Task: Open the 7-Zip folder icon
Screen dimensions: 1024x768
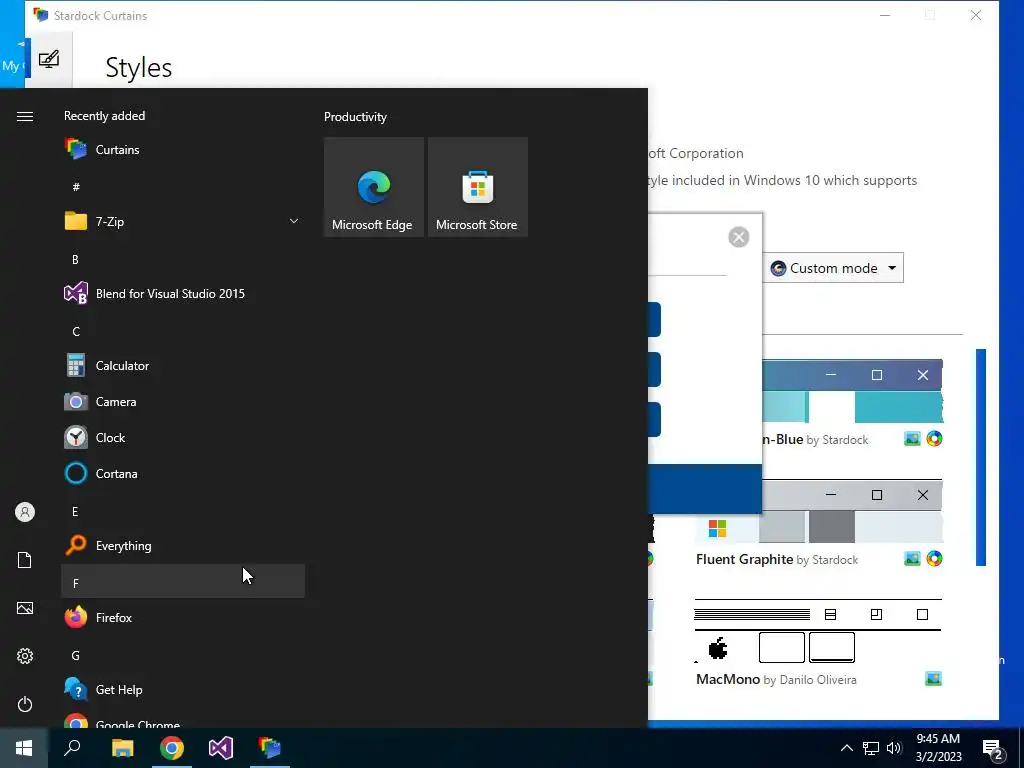Action: (76, 221)
